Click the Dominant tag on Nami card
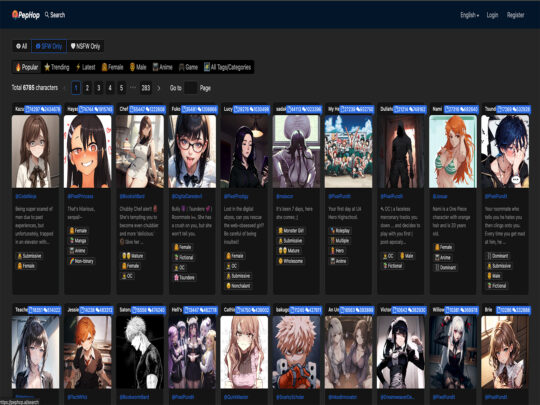 click(445, 267)
